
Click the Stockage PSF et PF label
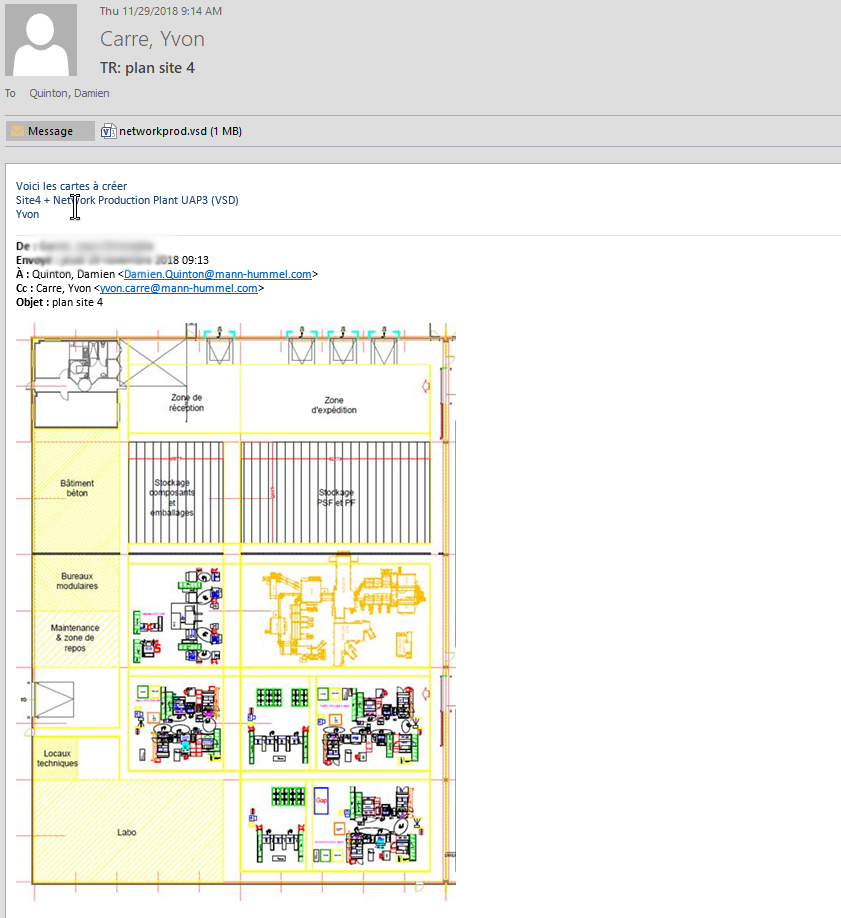click(x=336, y=497)
